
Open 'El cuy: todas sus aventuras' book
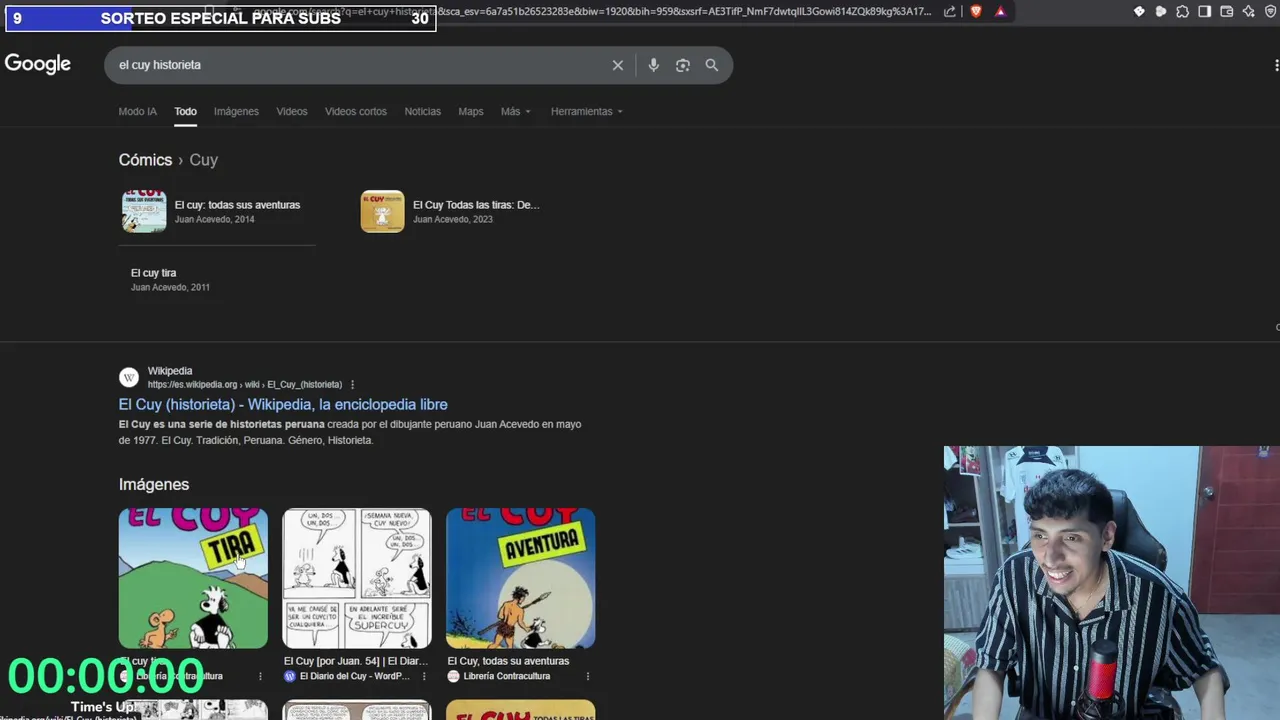click(x=237, y=205)
